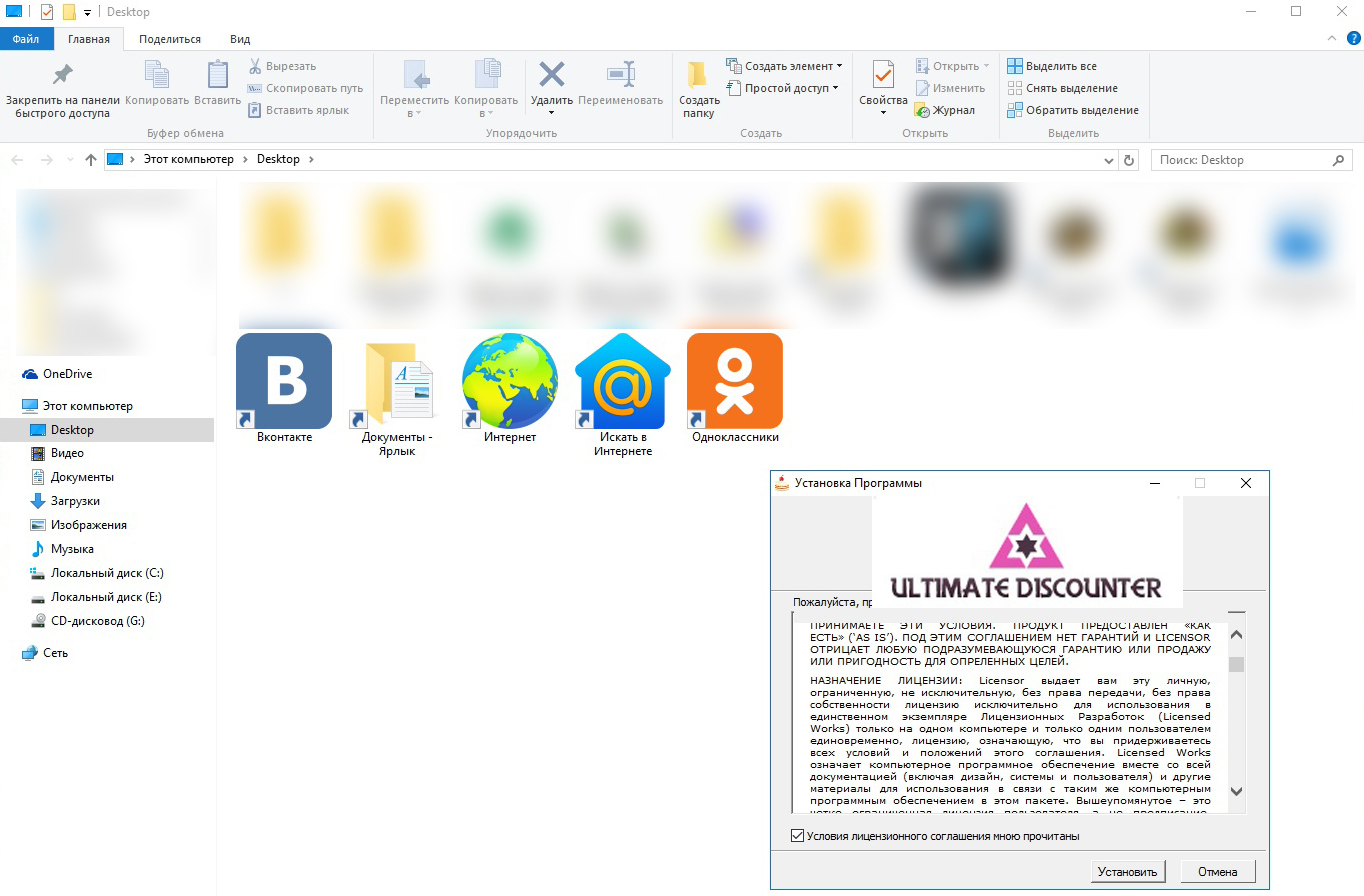
Task: Click the Отмена button in the installer
Action: point(1217,872)
